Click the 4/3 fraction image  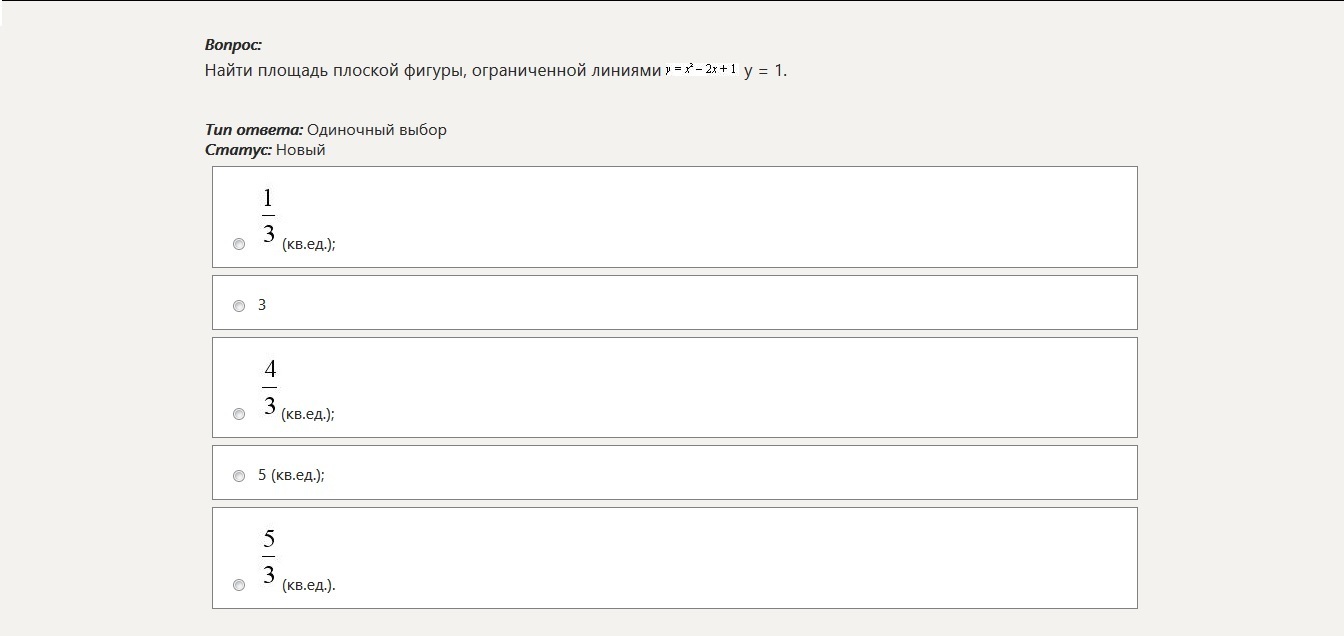tap(269, 387)
